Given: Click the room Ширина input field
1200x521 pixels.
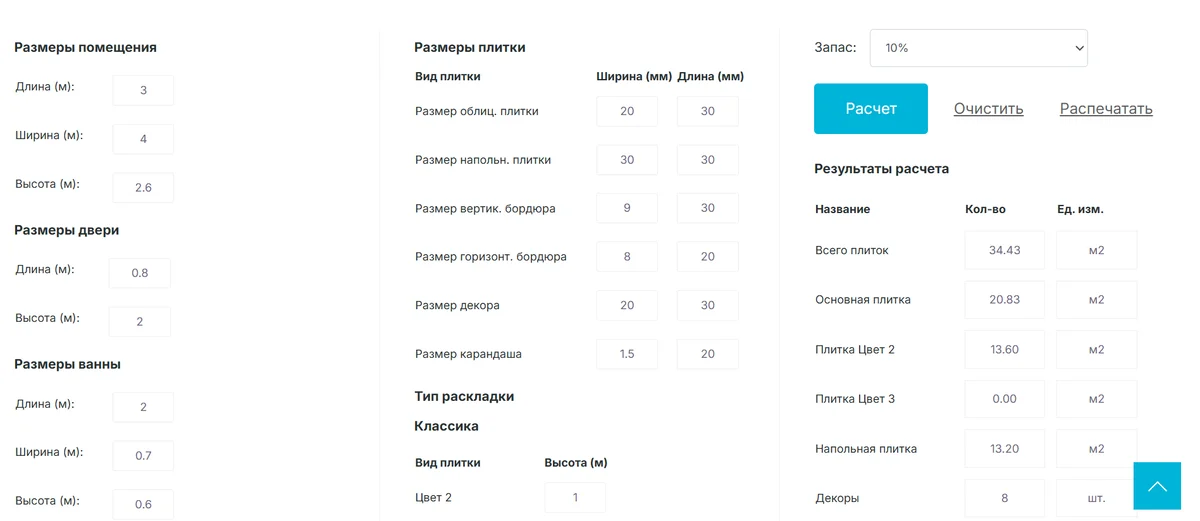Looking at the screenshot, I should click(x=143, y=139).
